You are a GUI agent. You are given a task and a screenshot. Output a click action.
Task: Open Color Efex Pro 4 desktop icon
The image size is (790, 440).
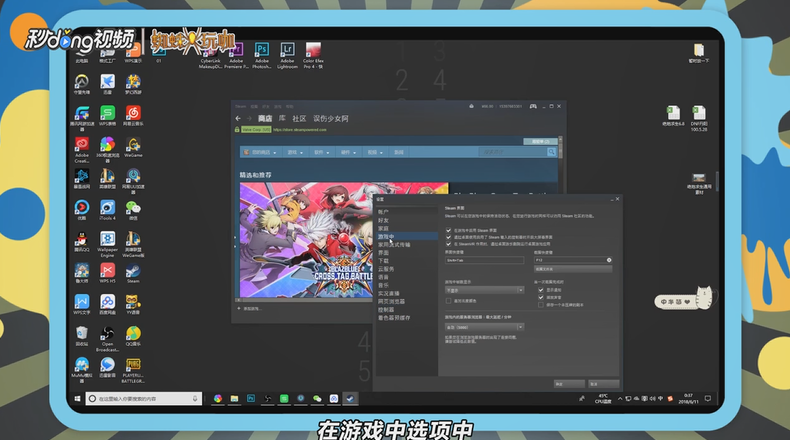(313, 55)
